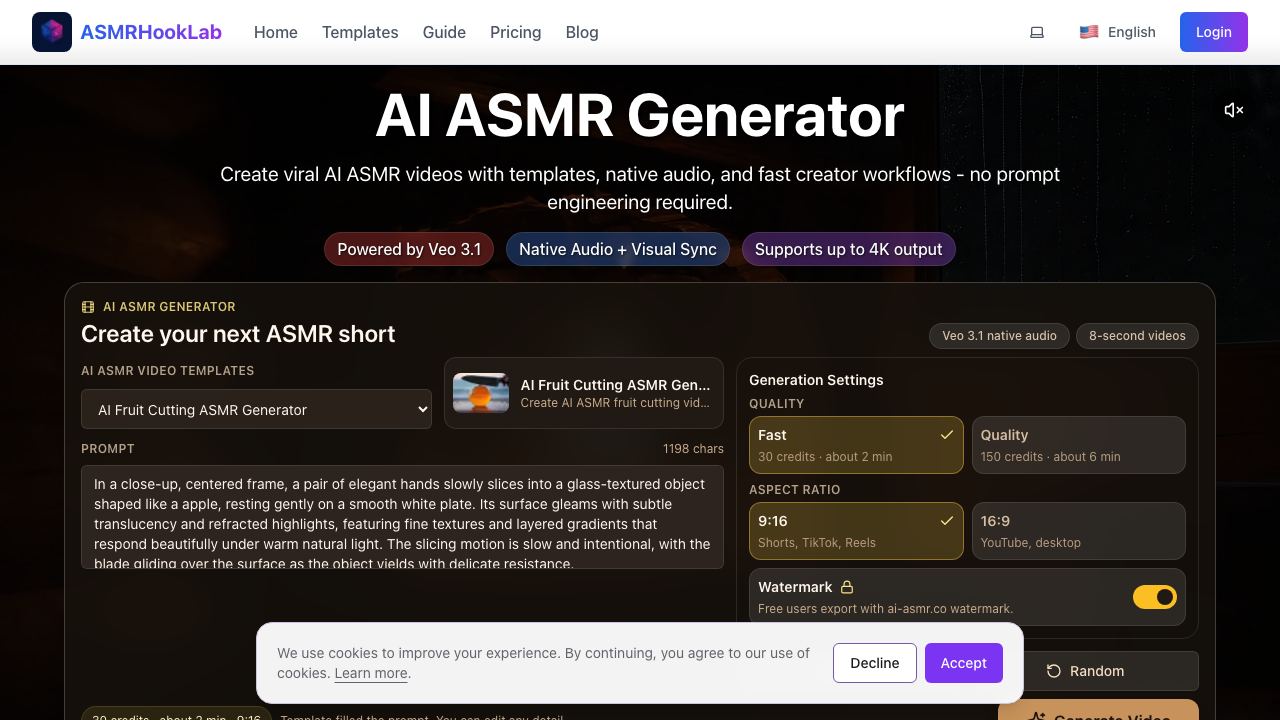This screenshot has height=720, width=1280.
Task: Choose the 16:9 aspect ratio
Action: click(x=1079, y=531)
